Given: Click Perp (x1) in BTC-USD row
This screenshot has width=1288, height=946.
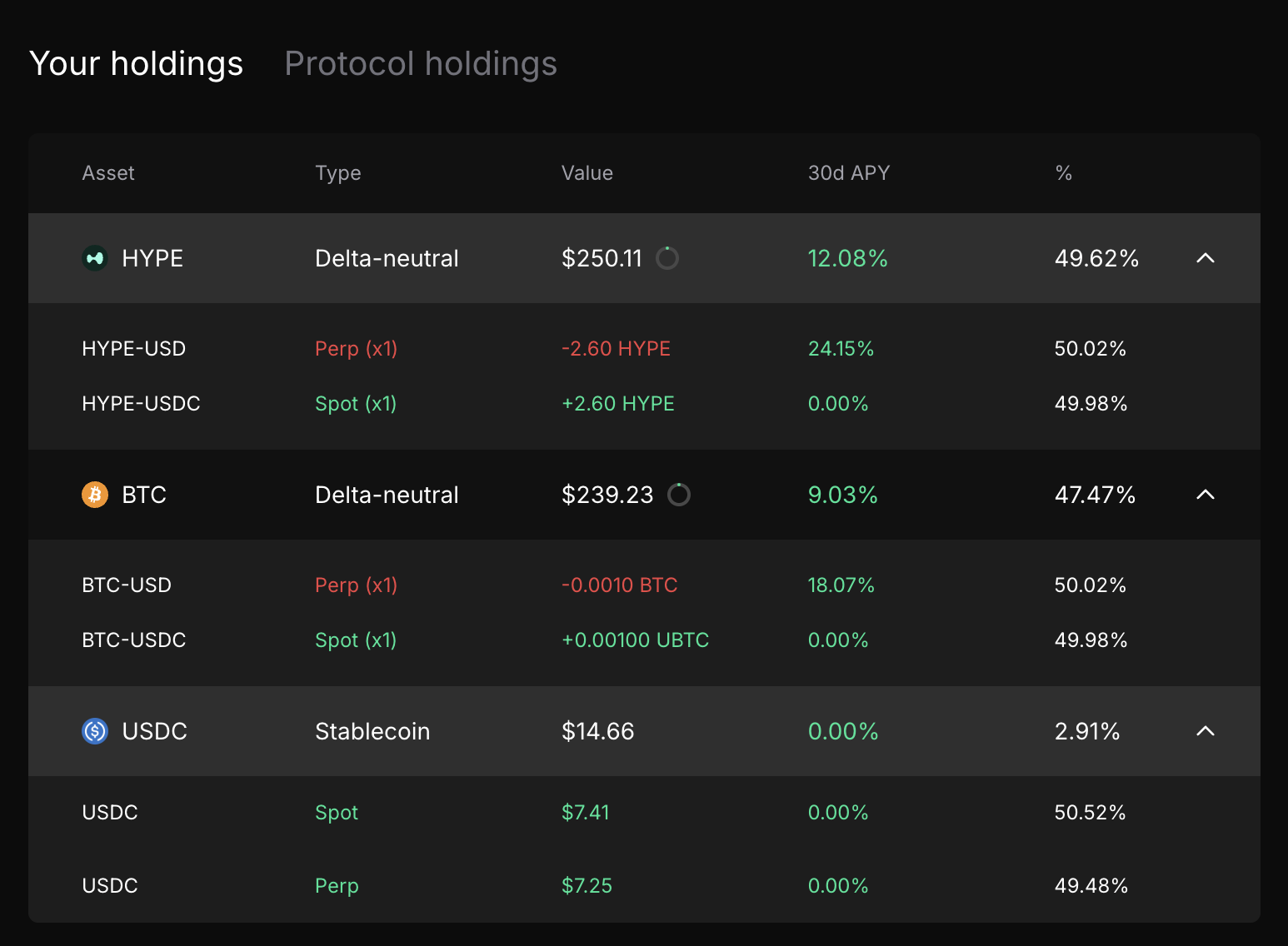Looking at the screenshot, I should [x=357, y=585].
